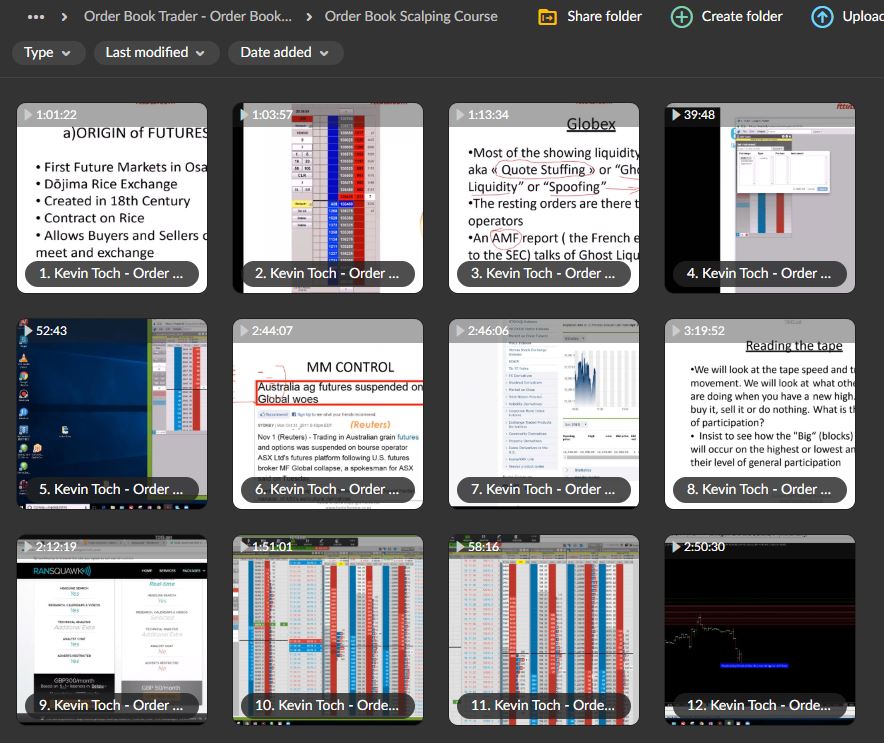Viewport: 884px width, 743px height.
Task: Click the play icon on video 1
Action: [28, 115]
